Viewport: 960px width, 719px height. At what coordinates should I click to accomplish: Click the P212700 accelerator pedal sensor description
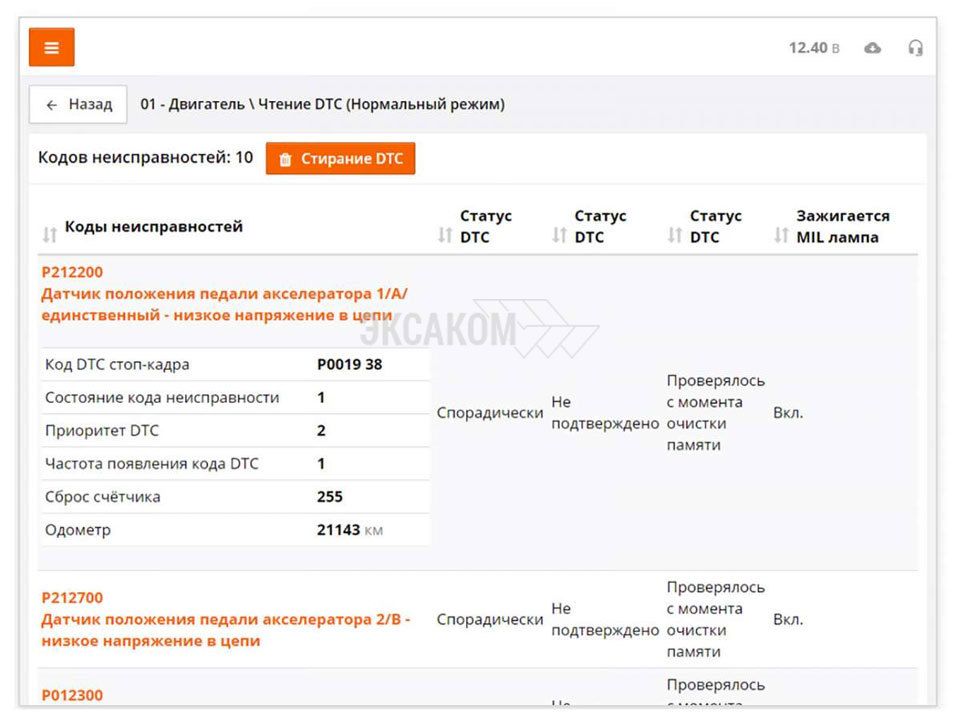click(225, 630)
